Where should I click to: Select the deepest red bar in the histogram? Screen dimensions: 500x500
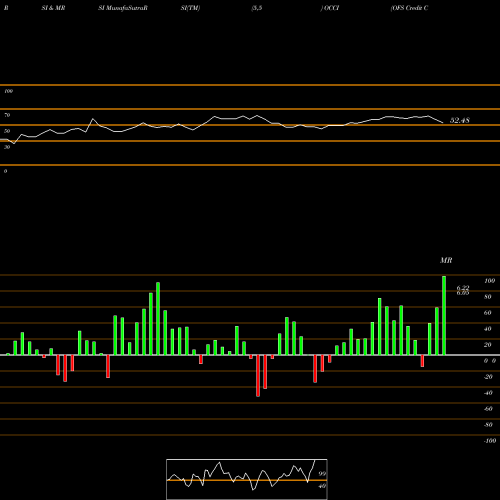coord(258,376)
